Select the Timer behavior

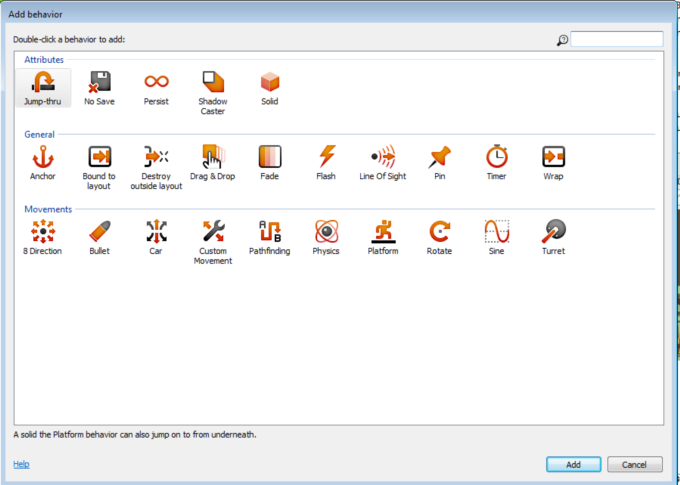(x=497, y=163)
